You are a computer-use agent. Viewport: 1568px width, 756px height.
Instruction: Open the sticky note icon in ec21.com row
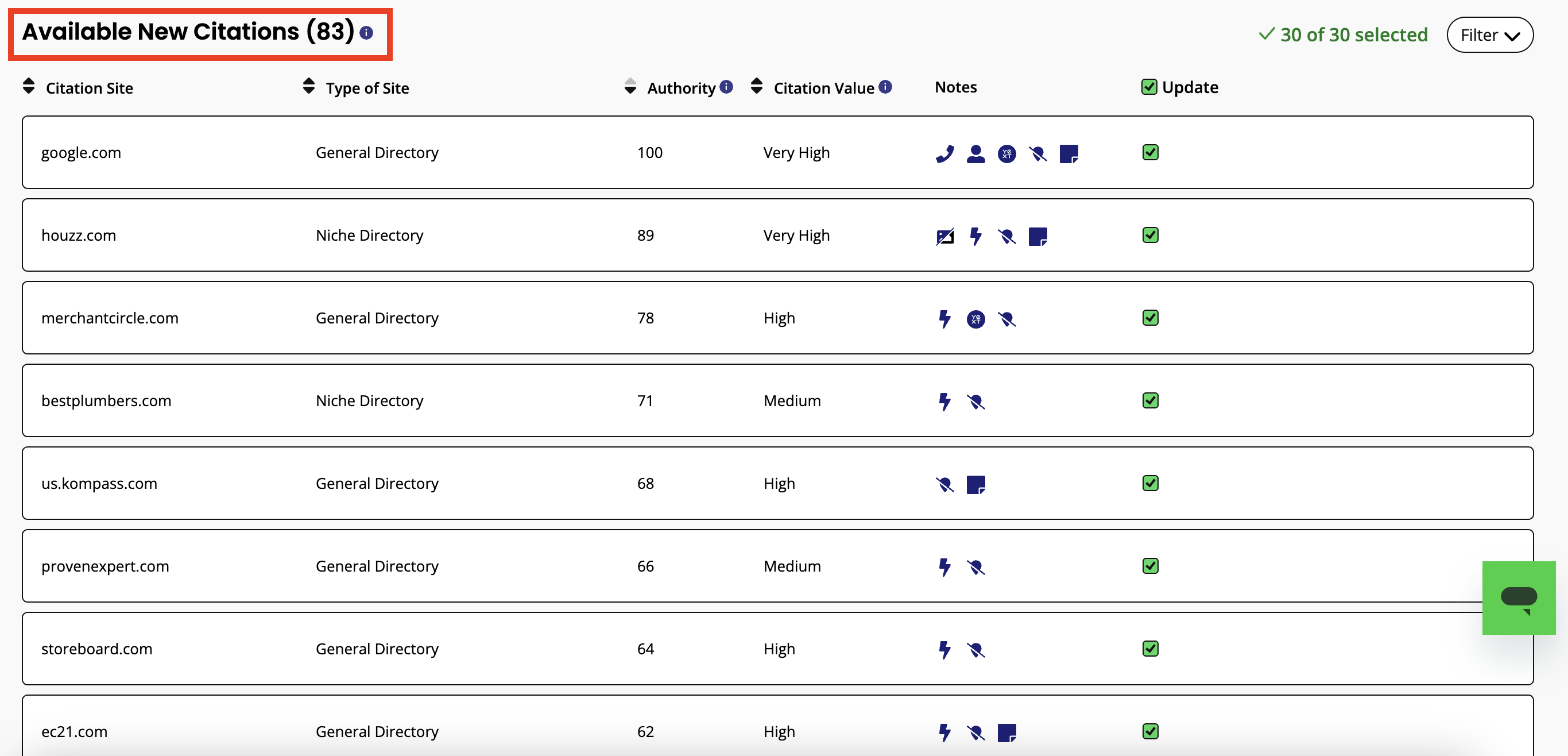click(1007, 733)
